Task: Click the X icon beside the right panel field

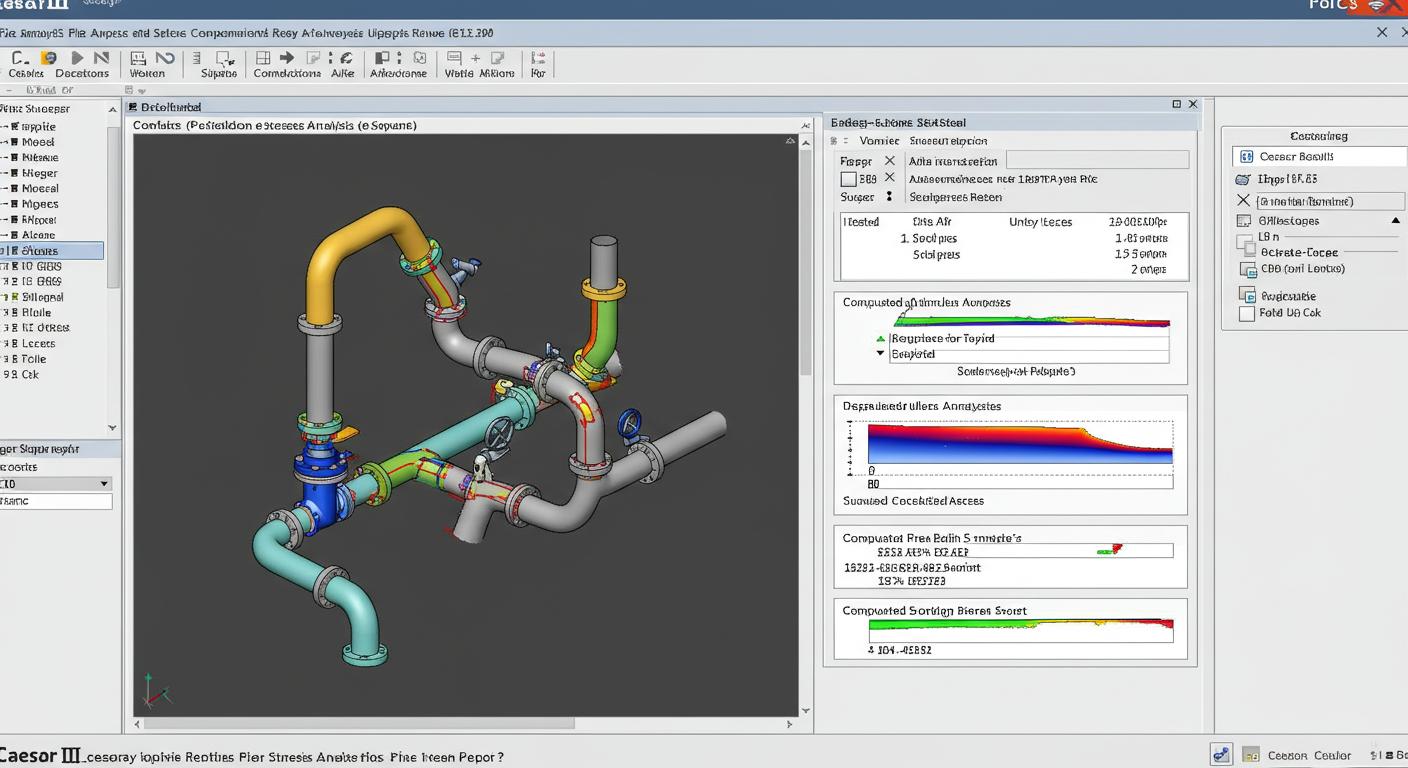Action: click(x=1244, y=201)
